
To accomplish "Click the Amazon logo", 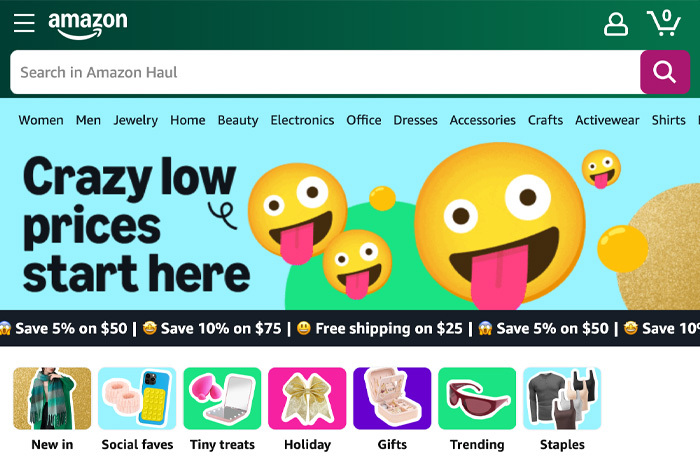I will pyautogui.click(x=88, y=25).
